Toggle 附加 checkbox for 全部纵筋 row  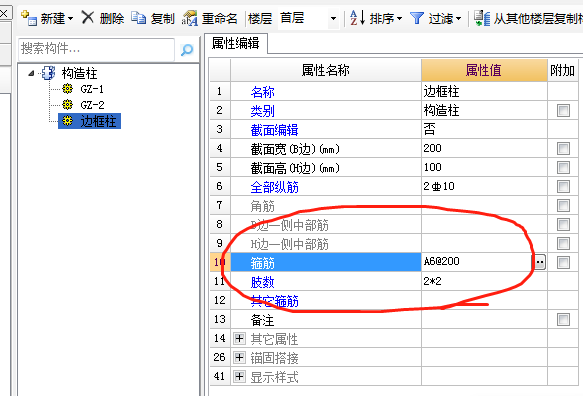563,186
